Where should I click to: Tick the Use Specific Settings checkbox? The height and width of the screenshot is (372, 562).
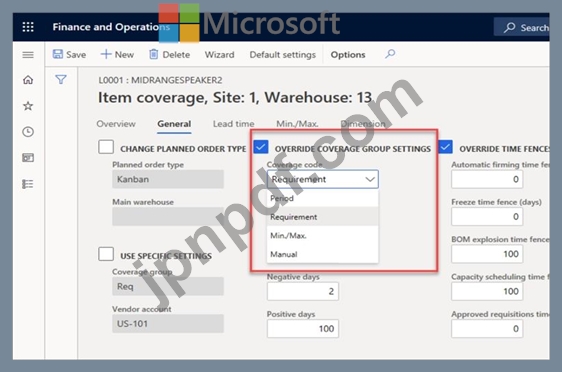[x=106, y=254]
